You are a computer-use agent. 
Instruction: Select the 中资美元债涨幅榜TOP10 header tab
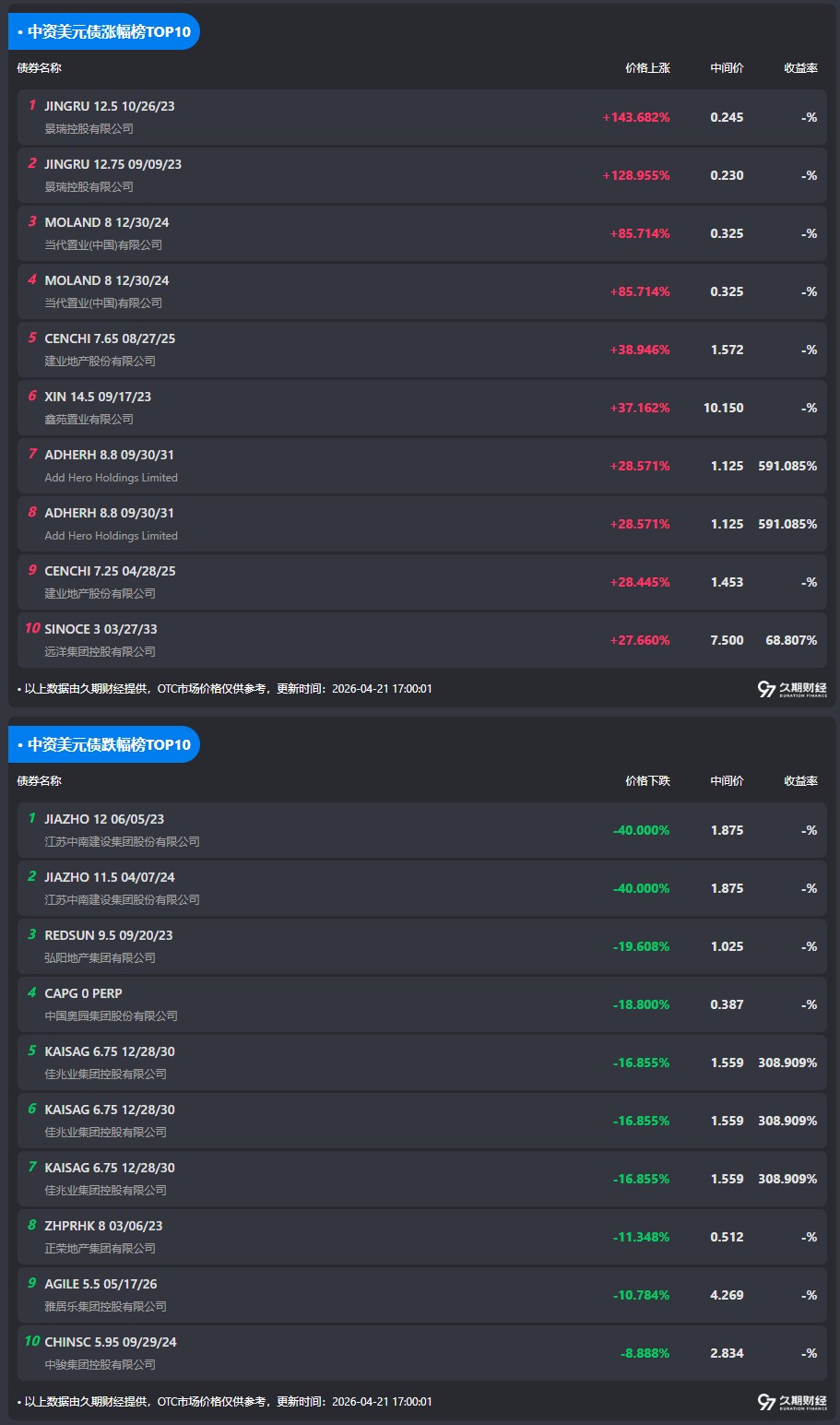point(104,31)
